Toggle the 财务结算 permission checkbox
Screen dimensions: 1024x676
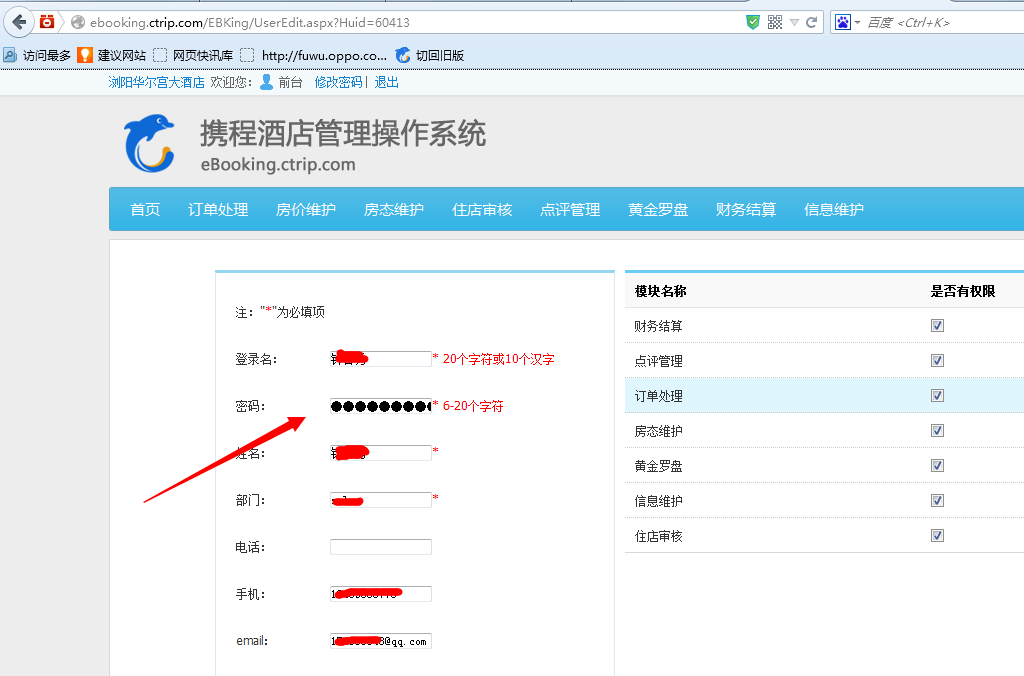(937, 325)
